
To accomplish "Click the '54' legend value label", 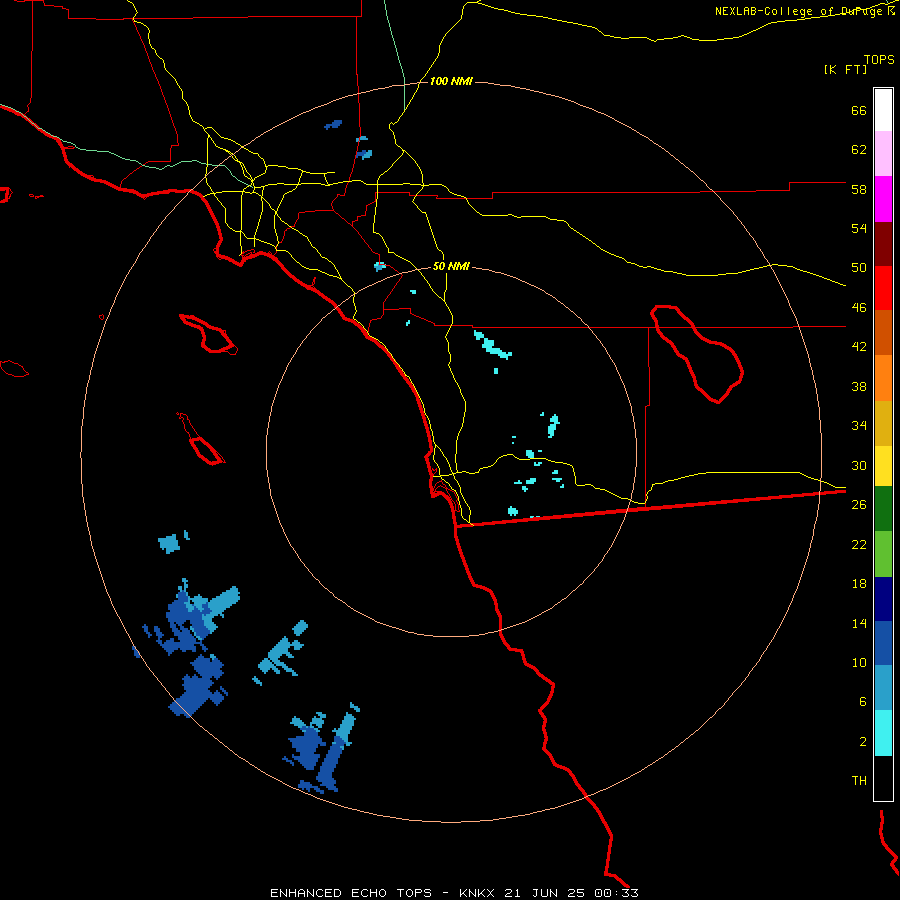I will pyautogui.click(x=859, y=228).
